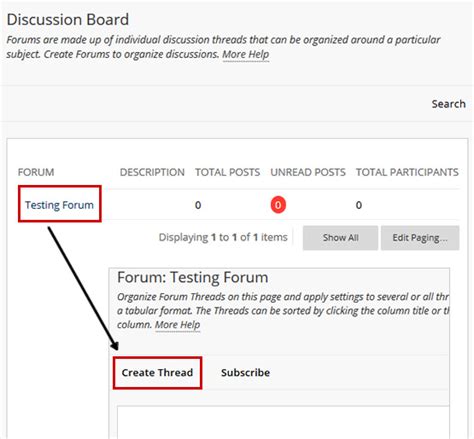Click the total participants count for Testing Forum

point(359,205)
